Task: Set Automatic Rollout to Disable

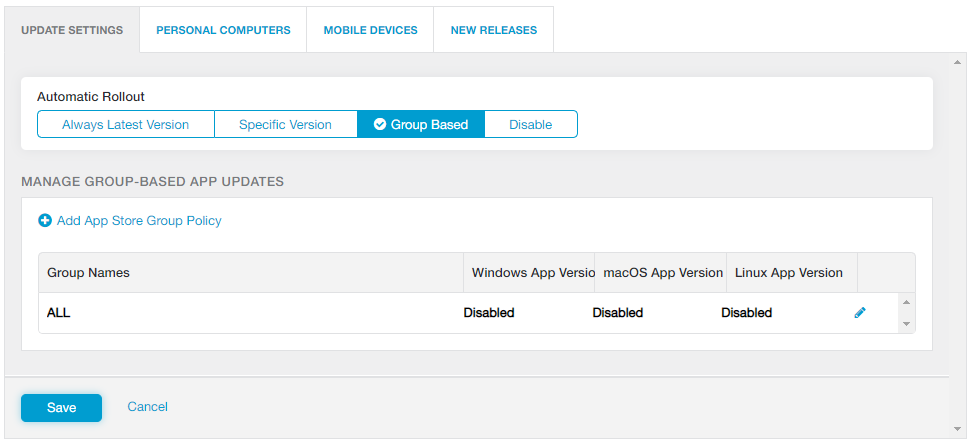Action: pyautogui.click(x=530, y=125)
